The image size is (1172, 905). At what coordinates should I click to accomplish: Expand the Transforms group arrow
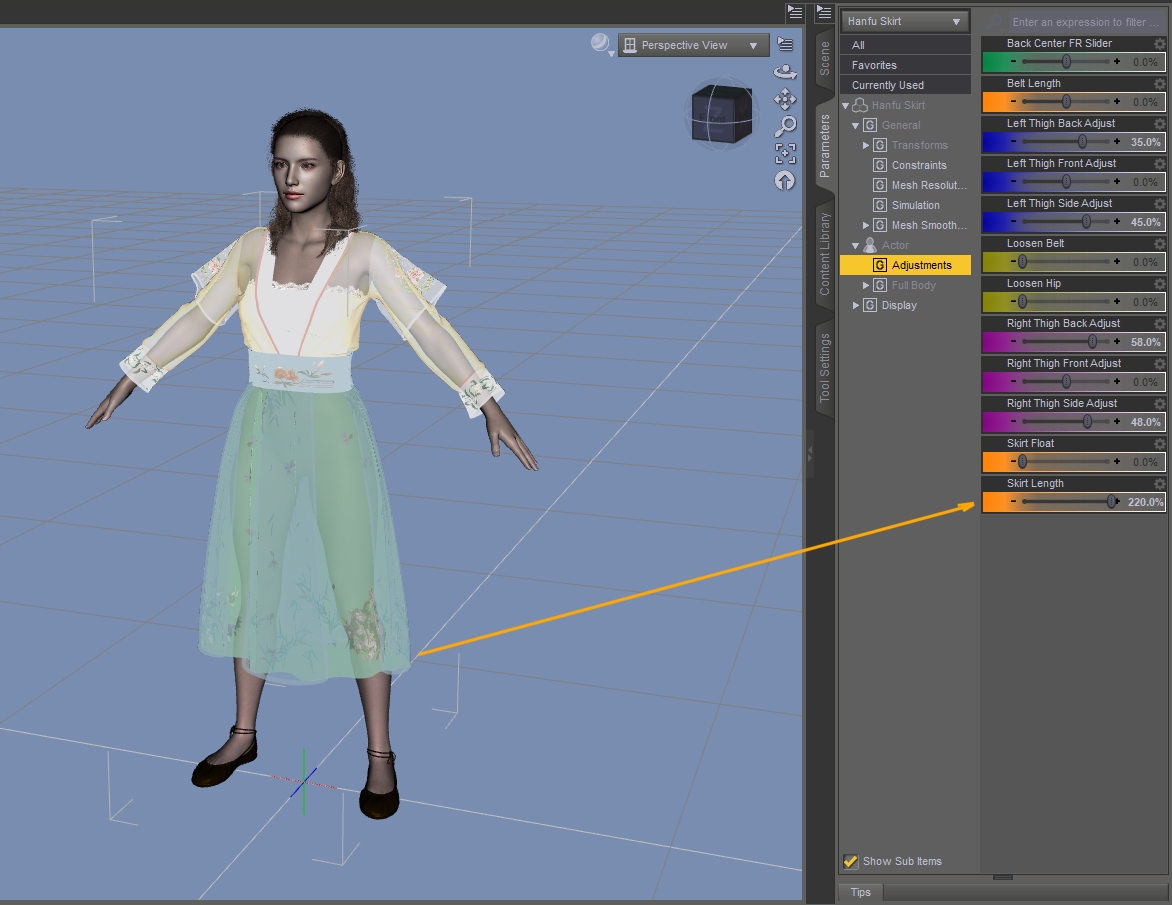pos(866,145)
